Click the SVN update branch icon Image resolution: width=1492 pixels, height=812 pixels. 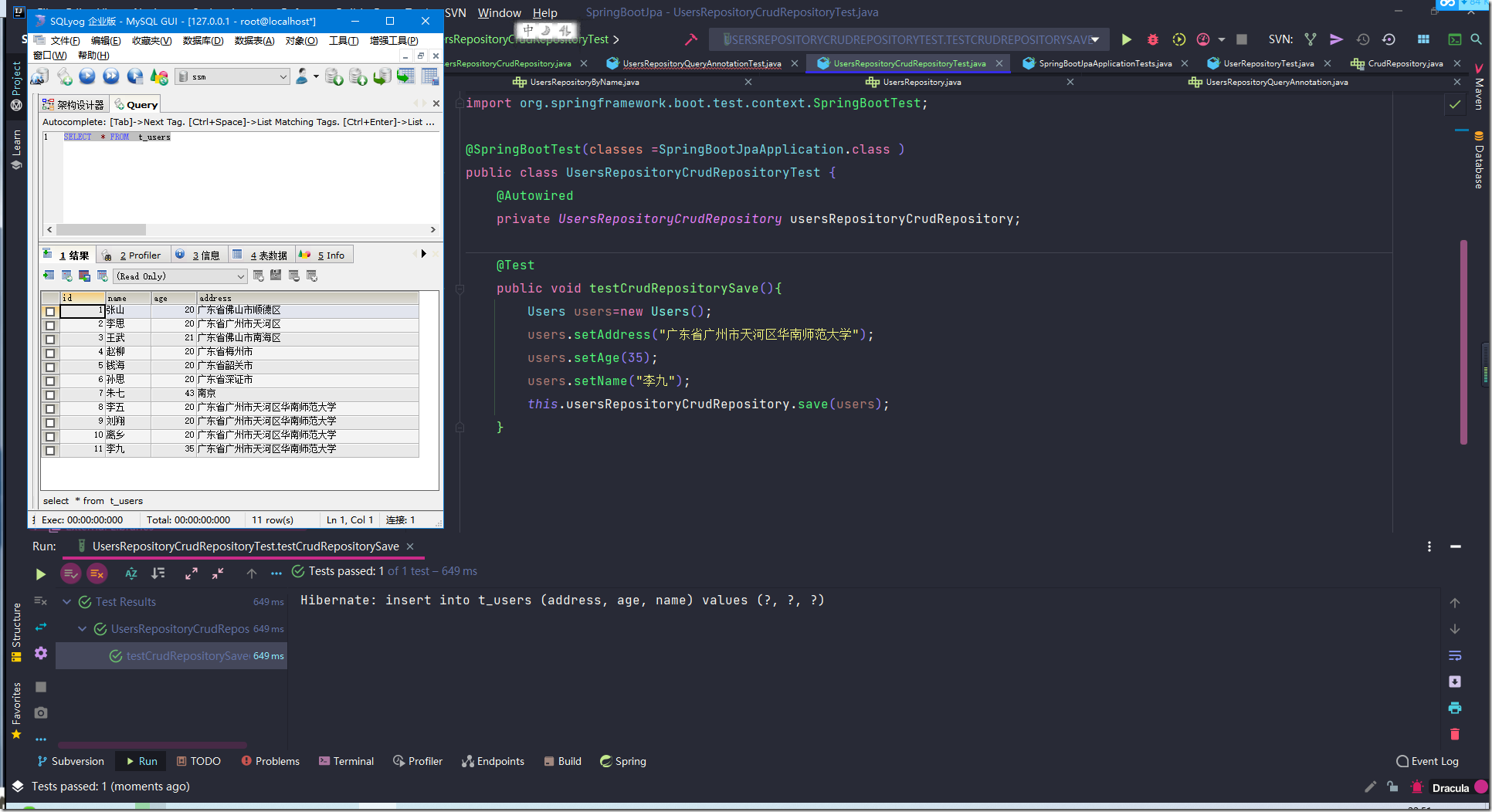click(x=1311, y=39)
